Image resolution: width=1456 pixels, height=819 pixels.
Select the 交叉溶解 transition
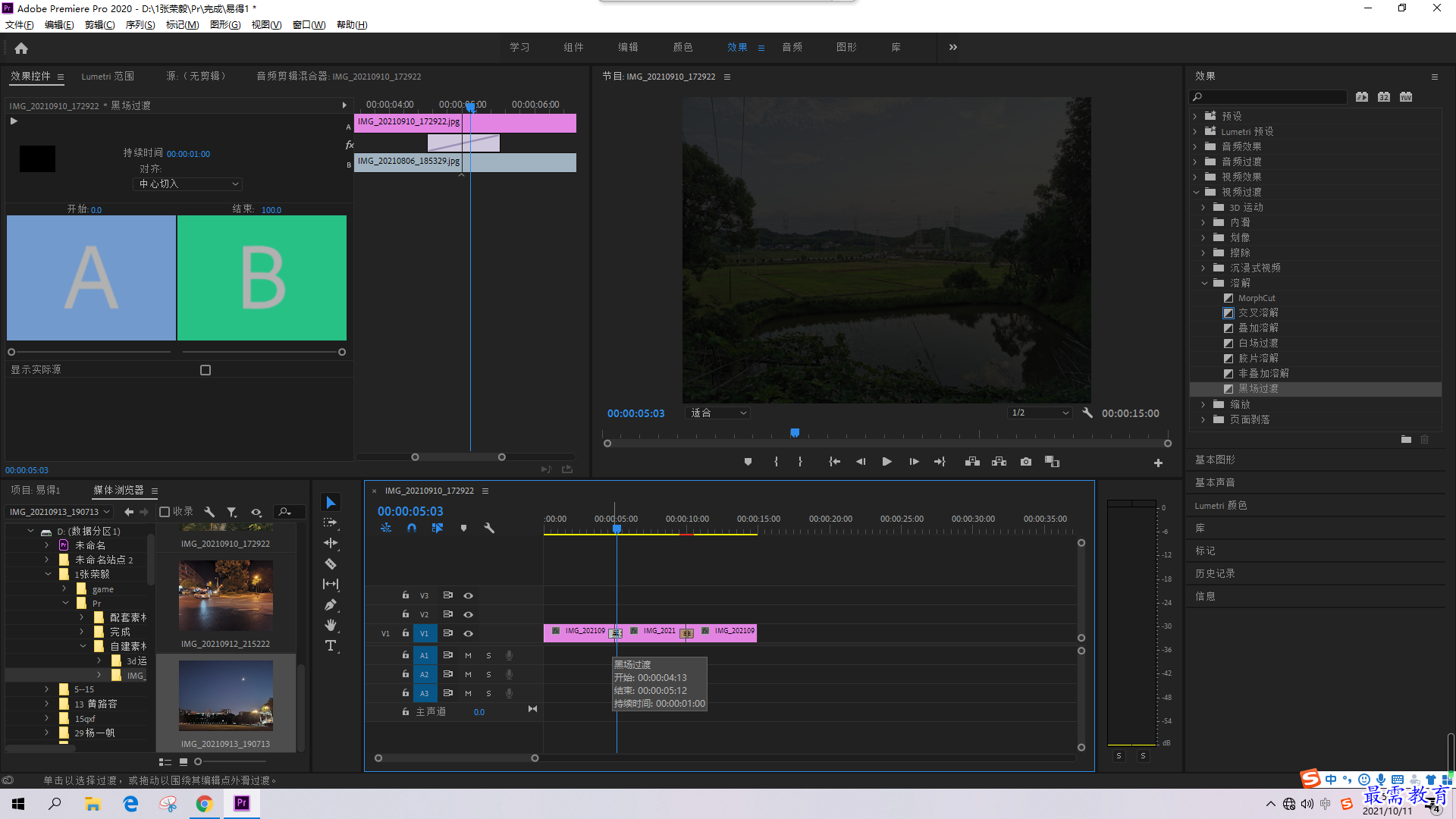tap(1258, 313)
